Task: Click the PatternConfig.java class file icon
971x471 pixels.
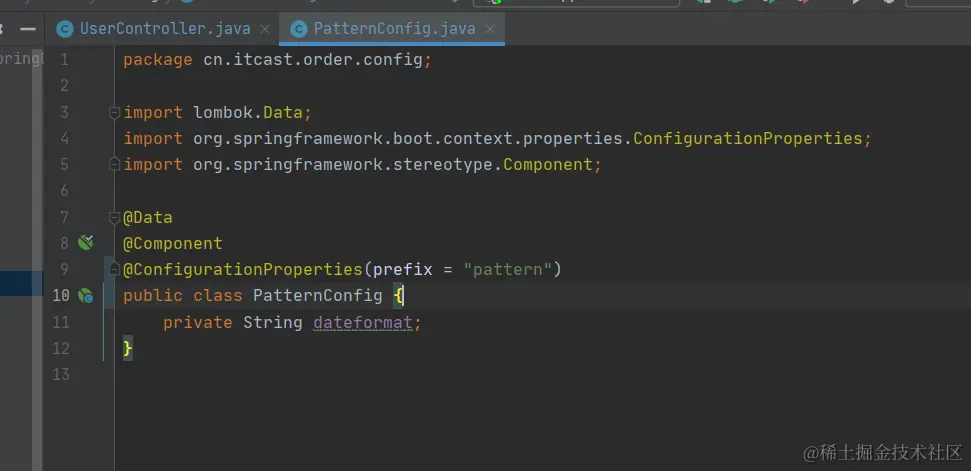Action: point(298,29)
